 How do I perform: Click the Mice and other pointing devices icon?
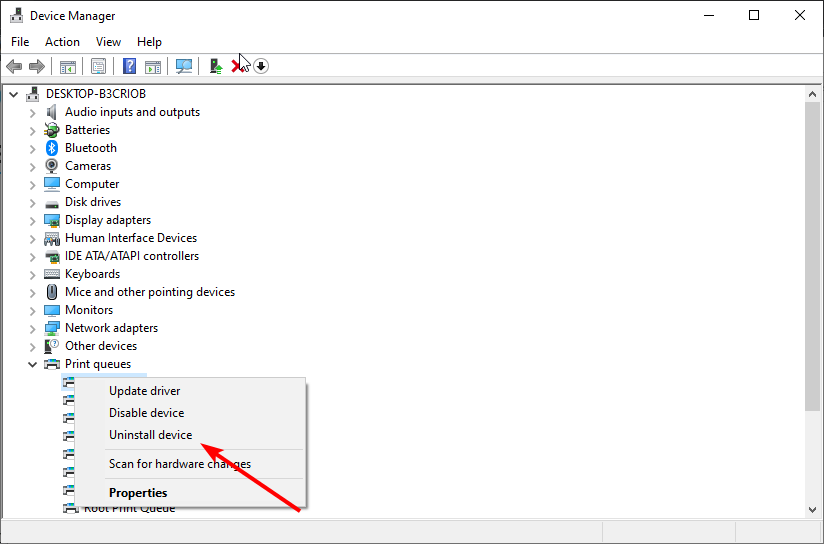point(52,292)
